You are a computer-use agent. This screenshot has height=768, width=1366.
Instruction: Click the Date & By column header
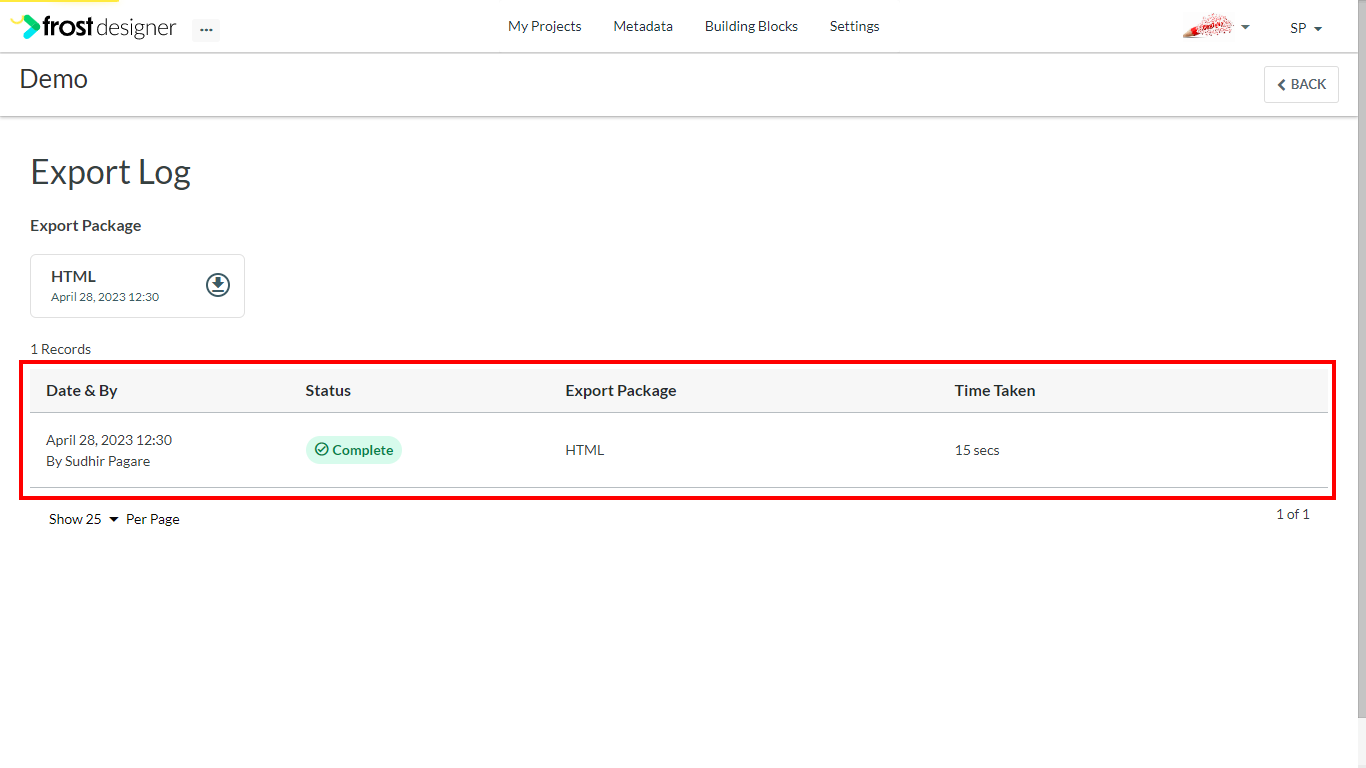pos(82,390)
